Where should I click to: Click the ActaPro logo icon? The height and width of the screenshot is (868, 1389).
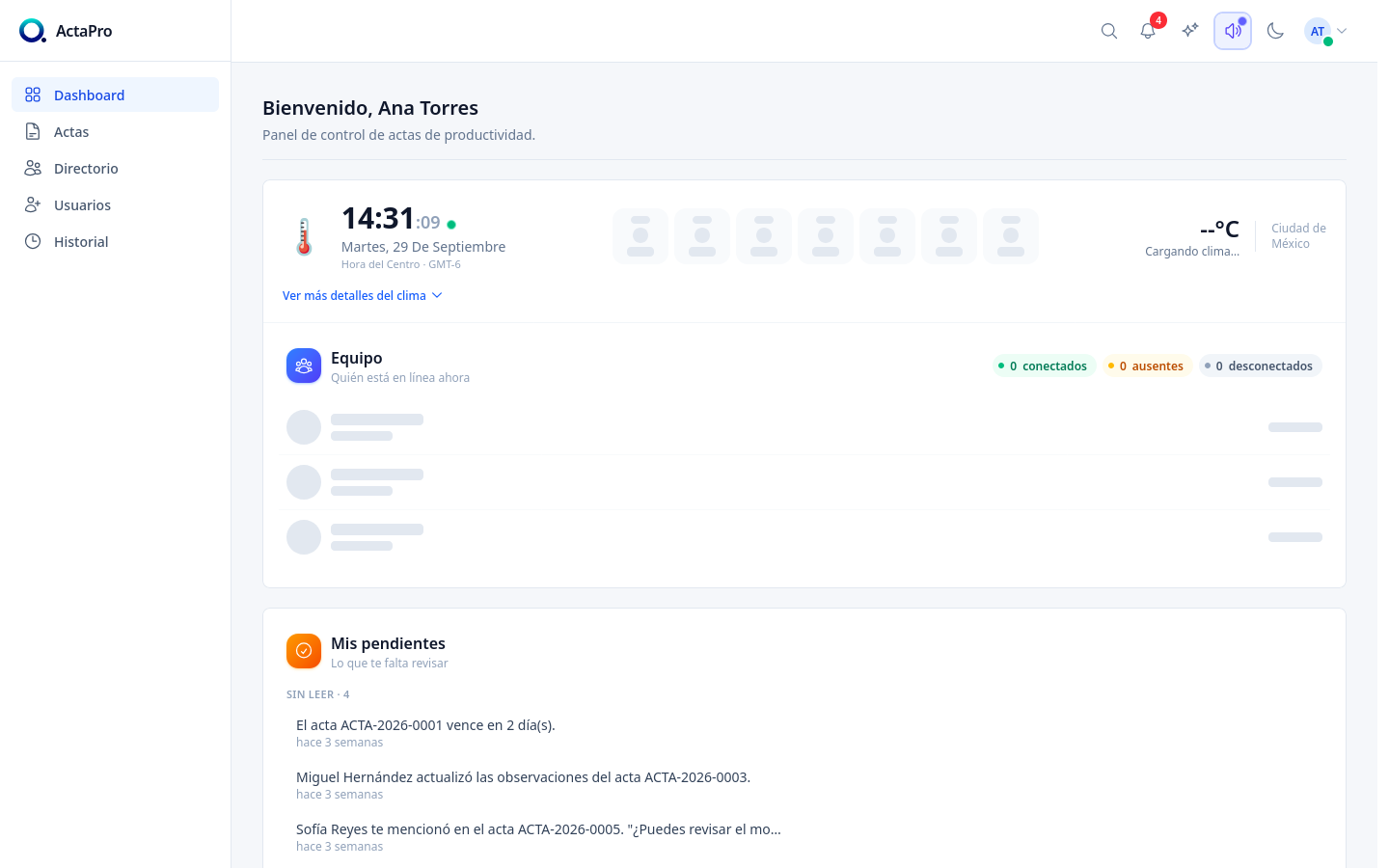32,31
